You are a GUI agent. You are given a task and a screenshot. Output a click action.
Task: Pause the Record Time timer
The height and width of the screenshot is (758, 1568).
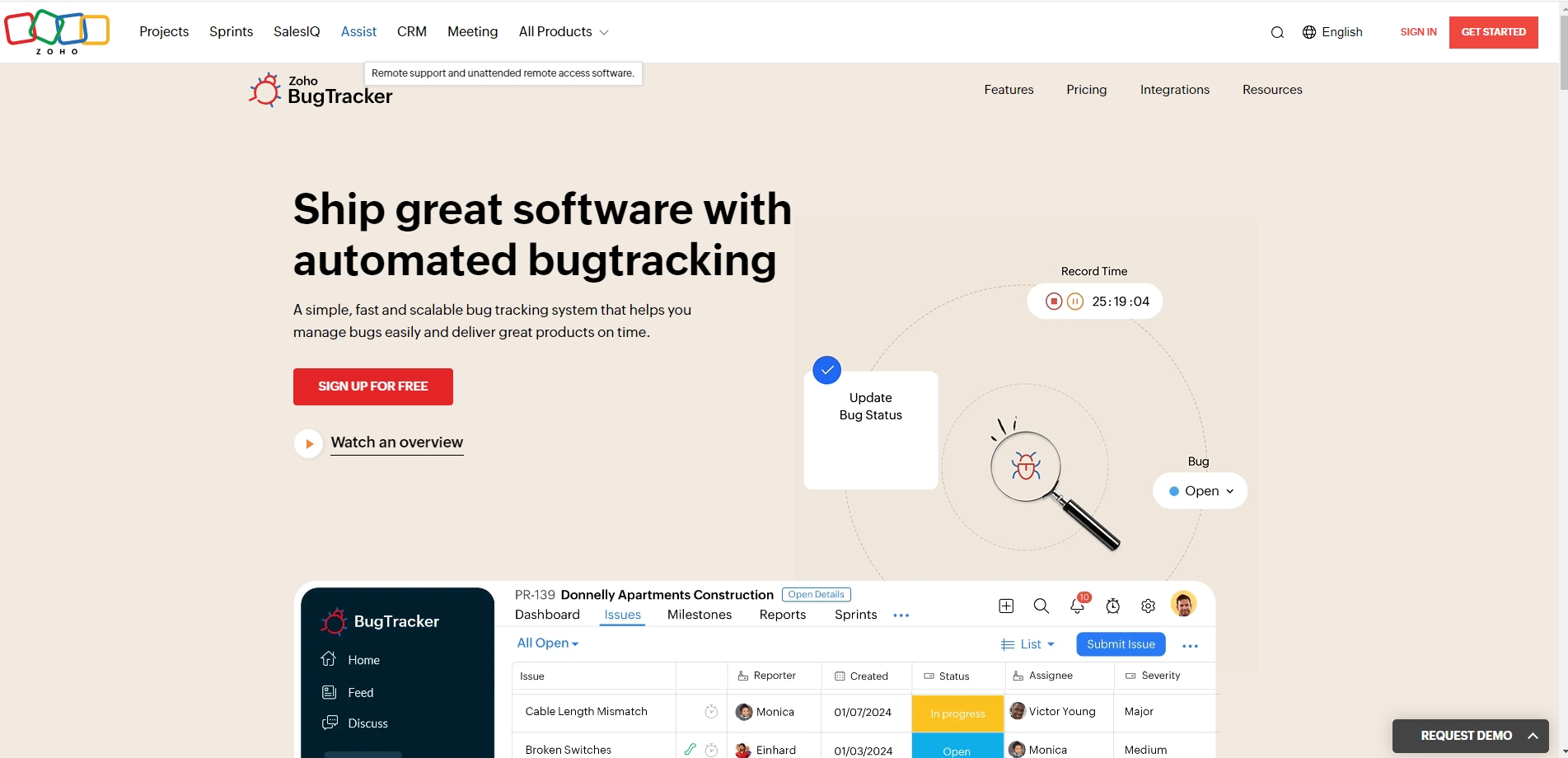pyautogui.click(x=1075, y=302)
